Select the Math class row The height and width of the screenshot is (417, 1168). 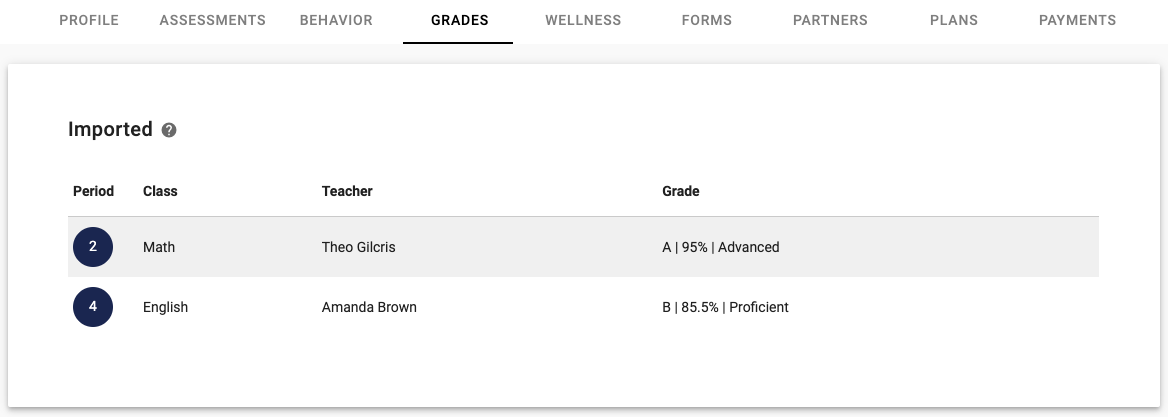pyautogui.click(x=583, y=246)
